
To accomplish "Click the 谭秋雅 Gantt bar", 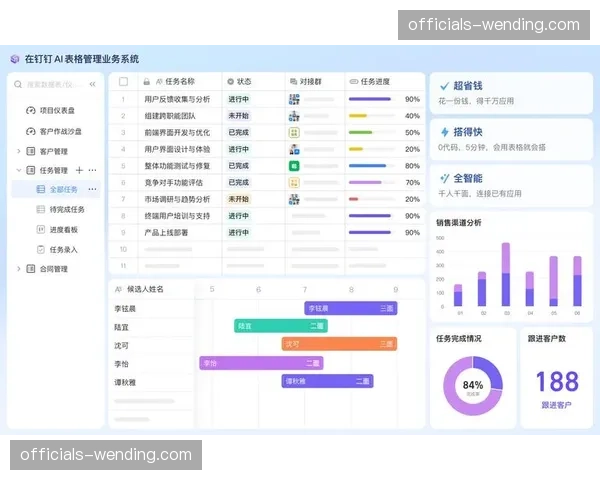I will click(327, 381).
